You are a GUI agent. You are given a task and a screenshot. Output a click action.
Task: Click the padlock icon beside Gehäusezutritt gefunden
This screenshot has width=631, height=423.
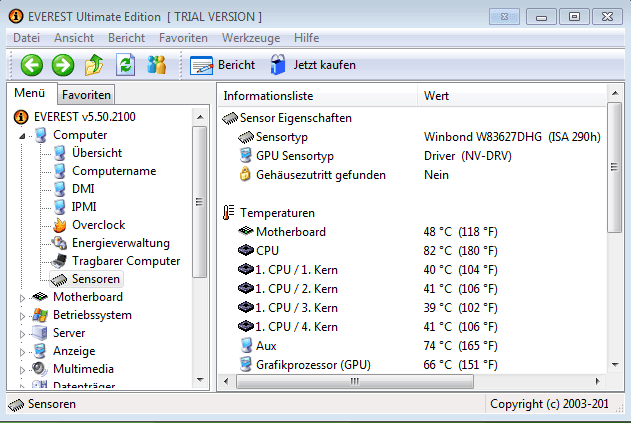pos(245,175)
